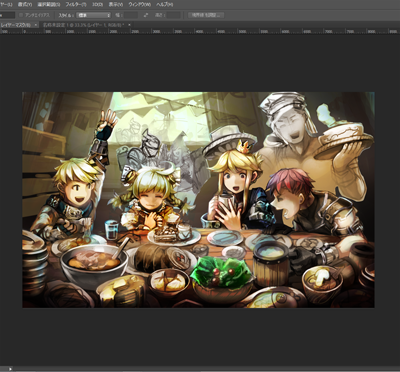Click the horizontal ruler above the canvas
400x372 pixels.
click(x=200, y=31)
